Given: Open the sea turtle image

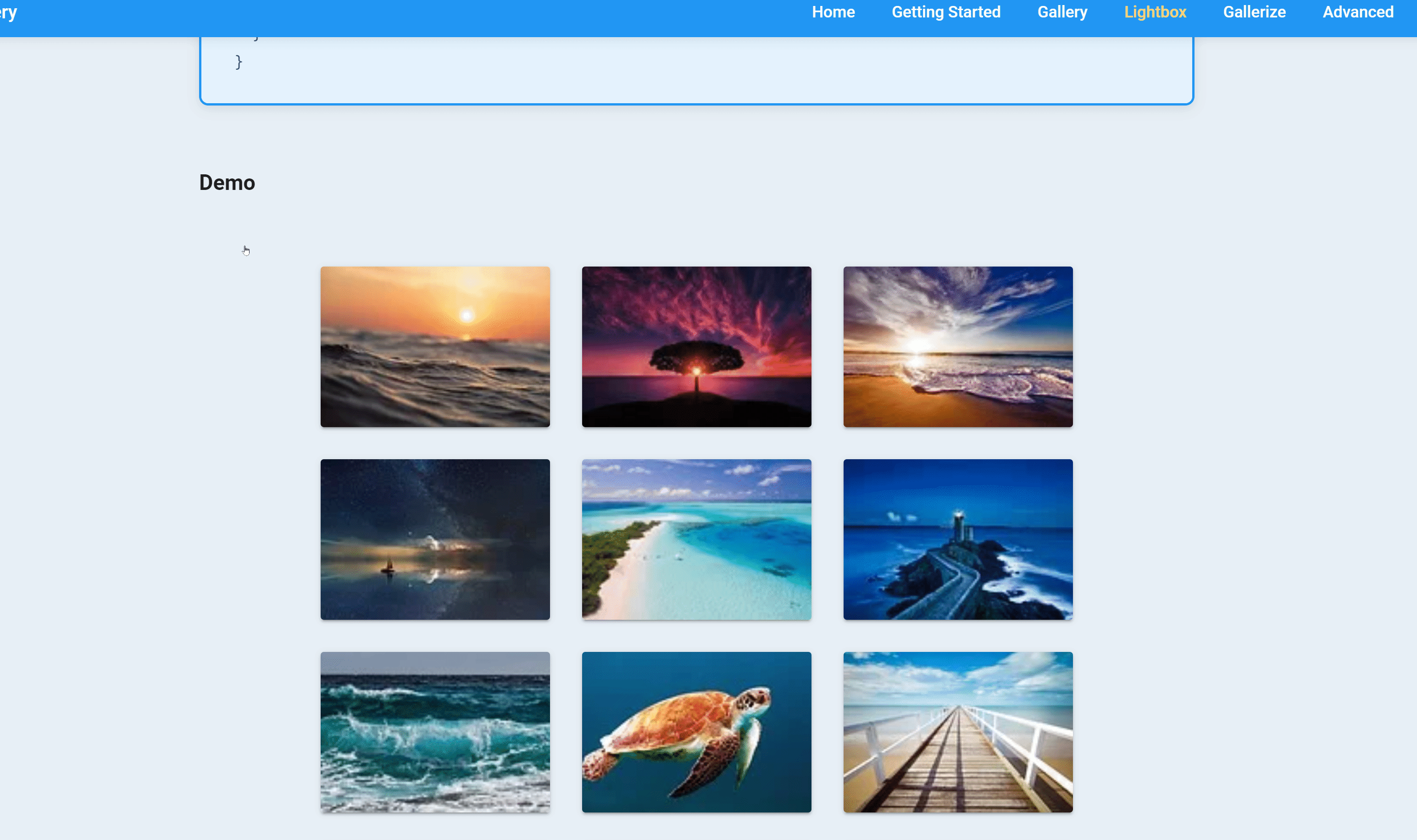Looking at the screenshot, I should click(x=697, y=731).
